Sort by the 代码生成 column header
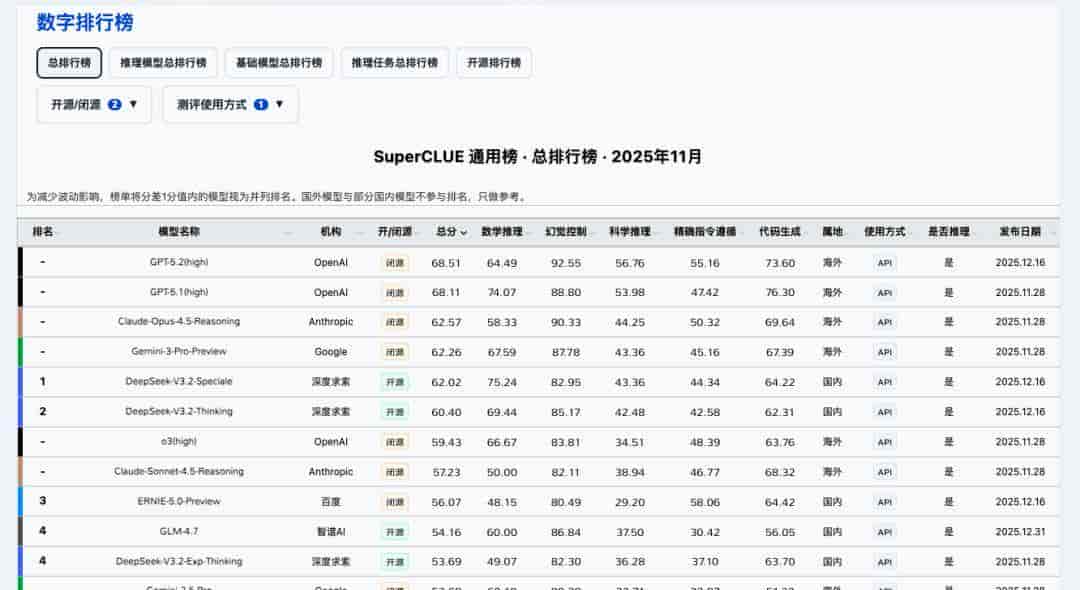 [x=780, y=232]
